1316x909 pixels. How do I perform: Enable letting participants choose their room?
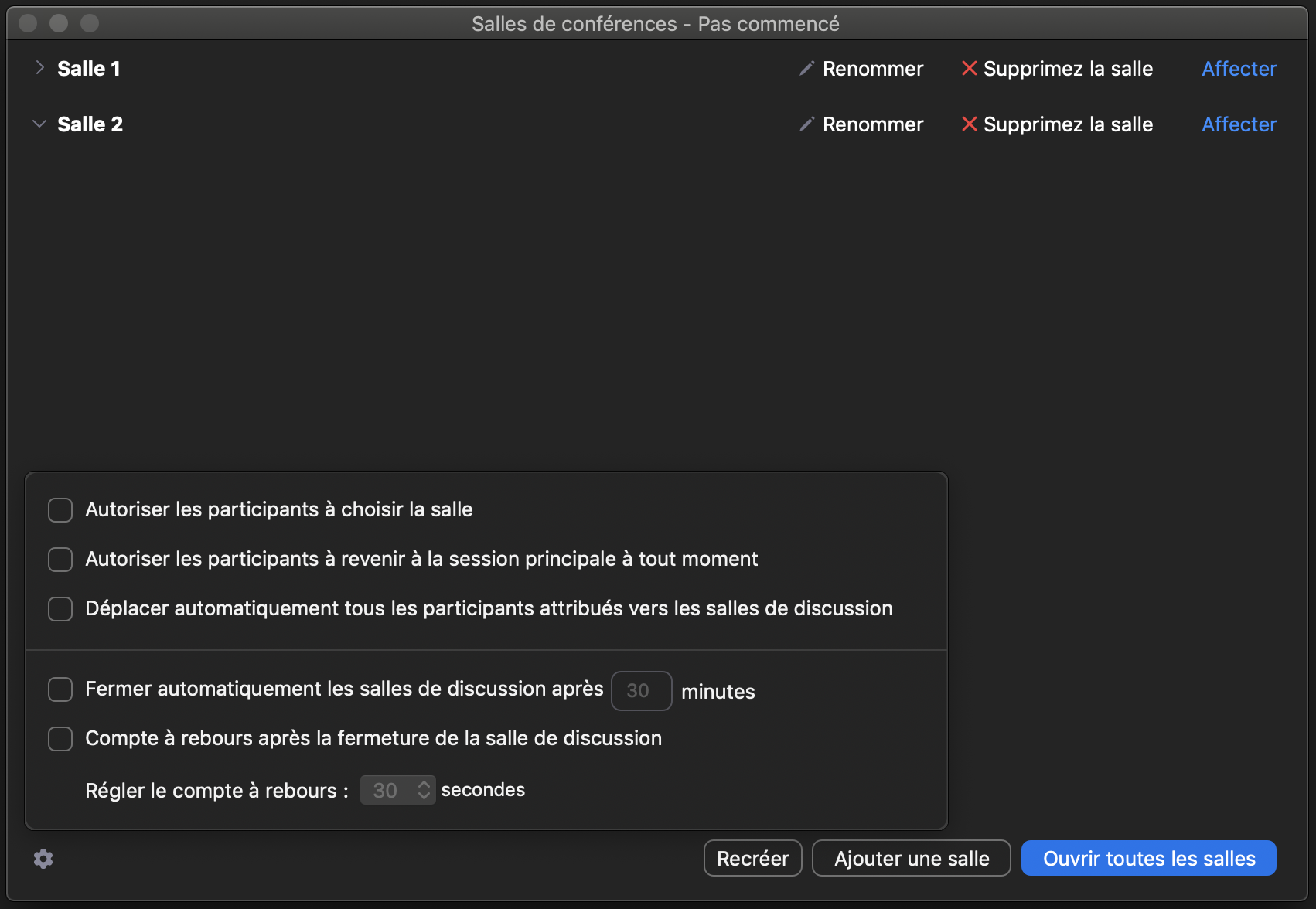pyautogui.click(x=60, y=510)
